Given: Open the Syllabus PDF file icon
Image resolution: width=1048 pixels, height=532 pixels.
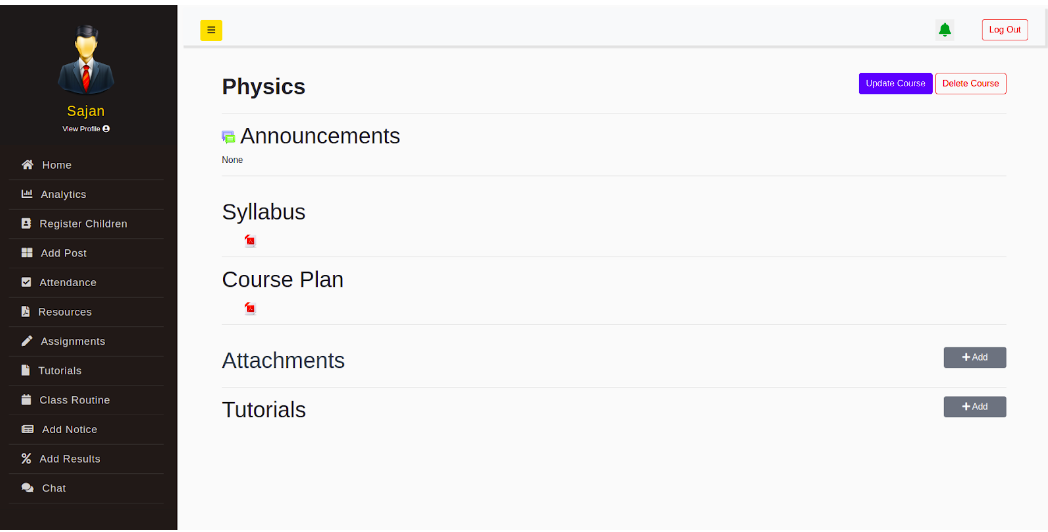Looking at the screenshot, I should point(250,241).
